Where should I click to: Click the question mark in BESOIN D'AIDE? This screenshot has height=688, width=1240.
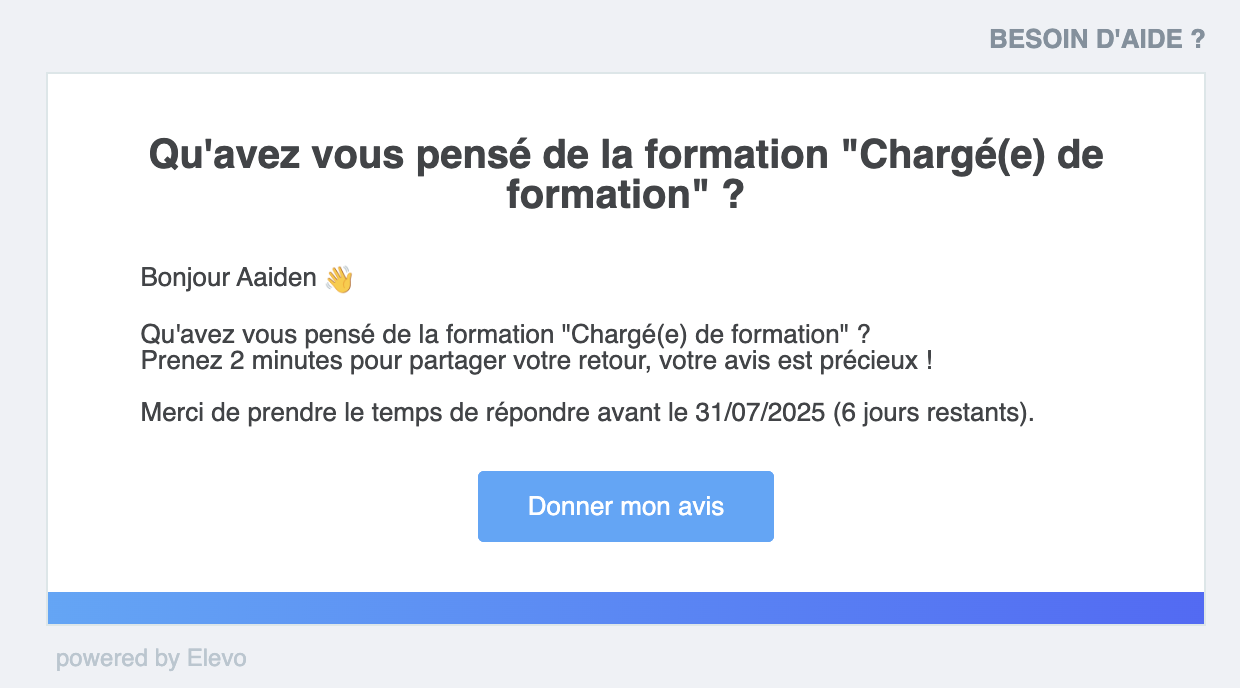click(x=1198, y=39)
